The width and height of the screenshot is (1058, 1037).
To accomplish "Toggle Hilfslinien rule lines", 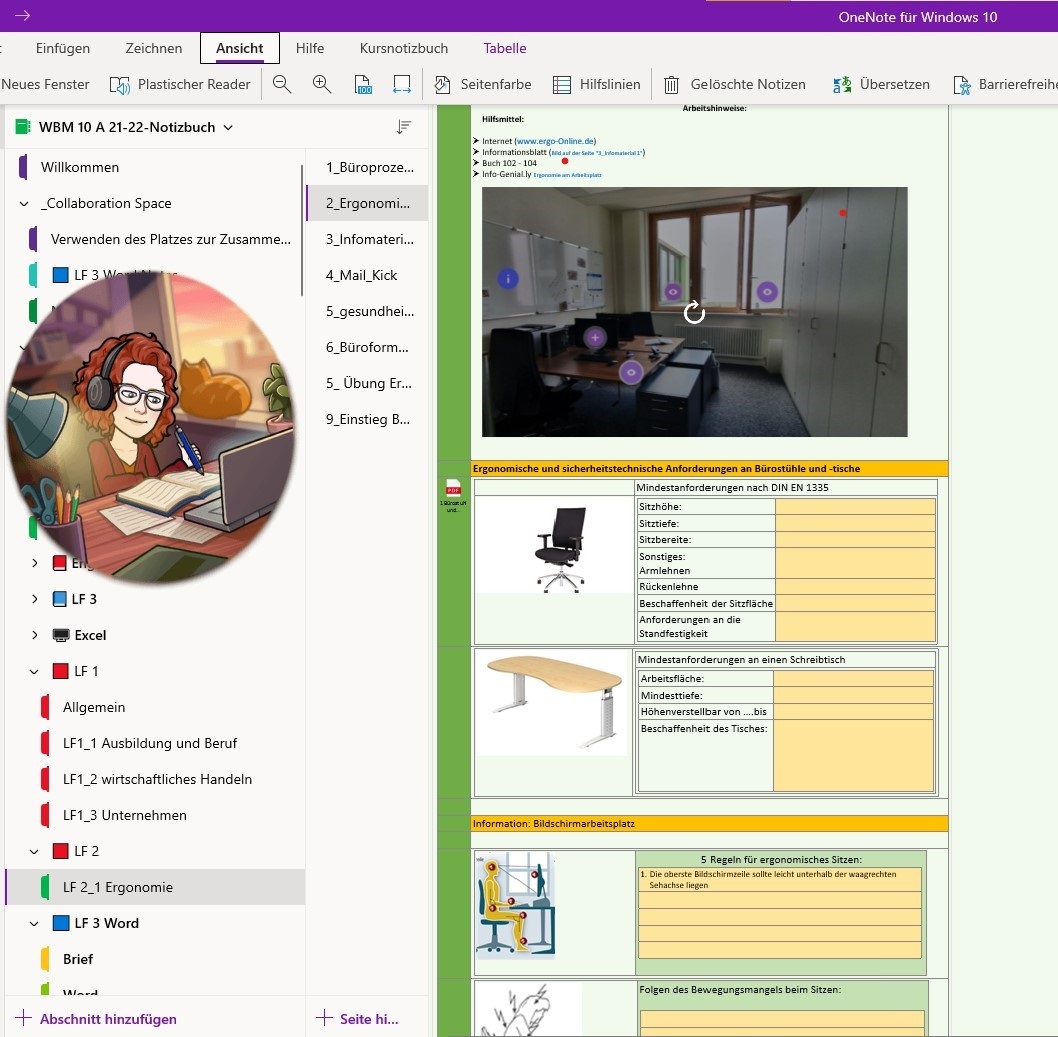I will (x=596, y=84).
